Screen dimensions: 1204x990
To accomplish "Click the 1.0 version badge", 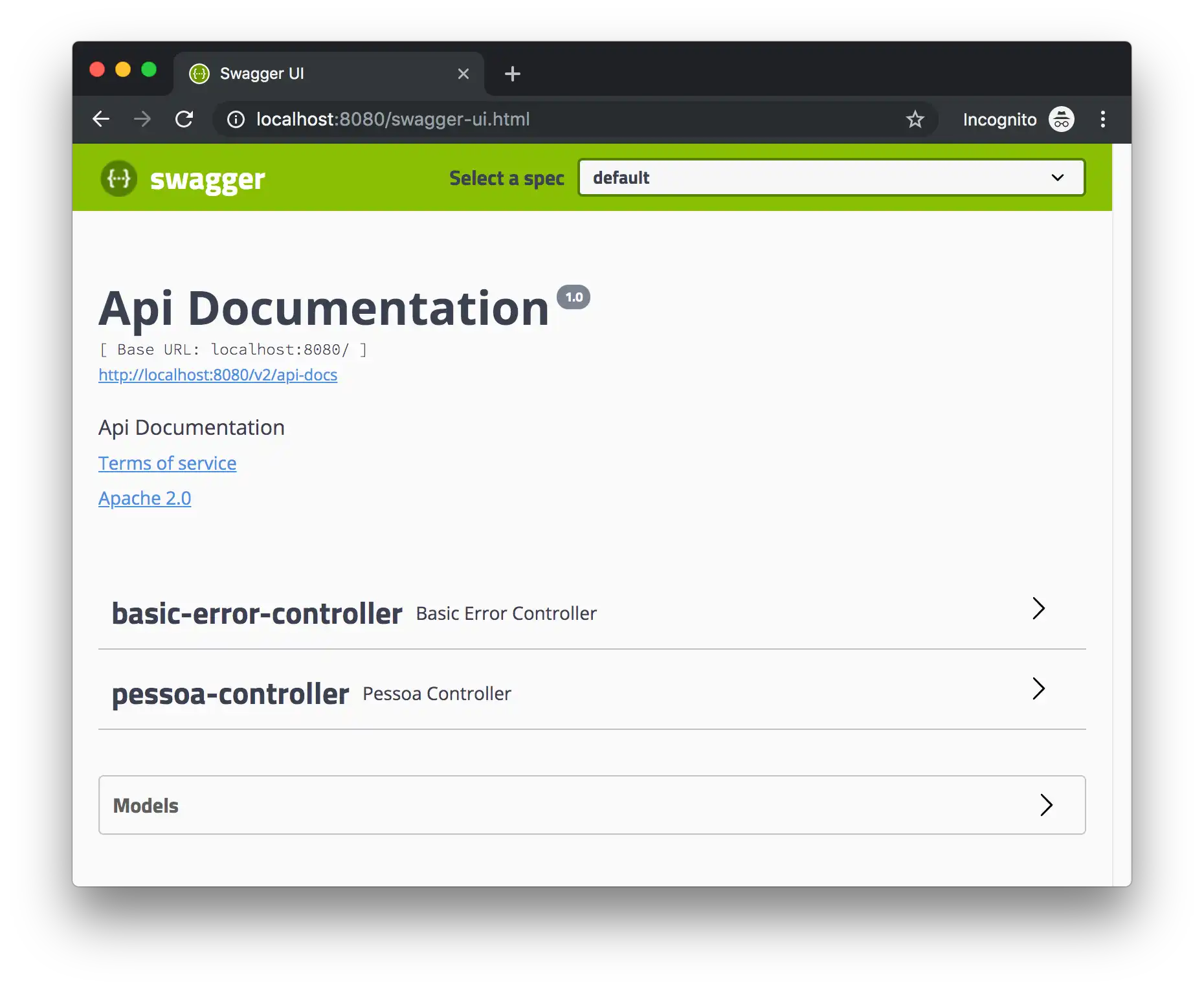I will 574,297.
